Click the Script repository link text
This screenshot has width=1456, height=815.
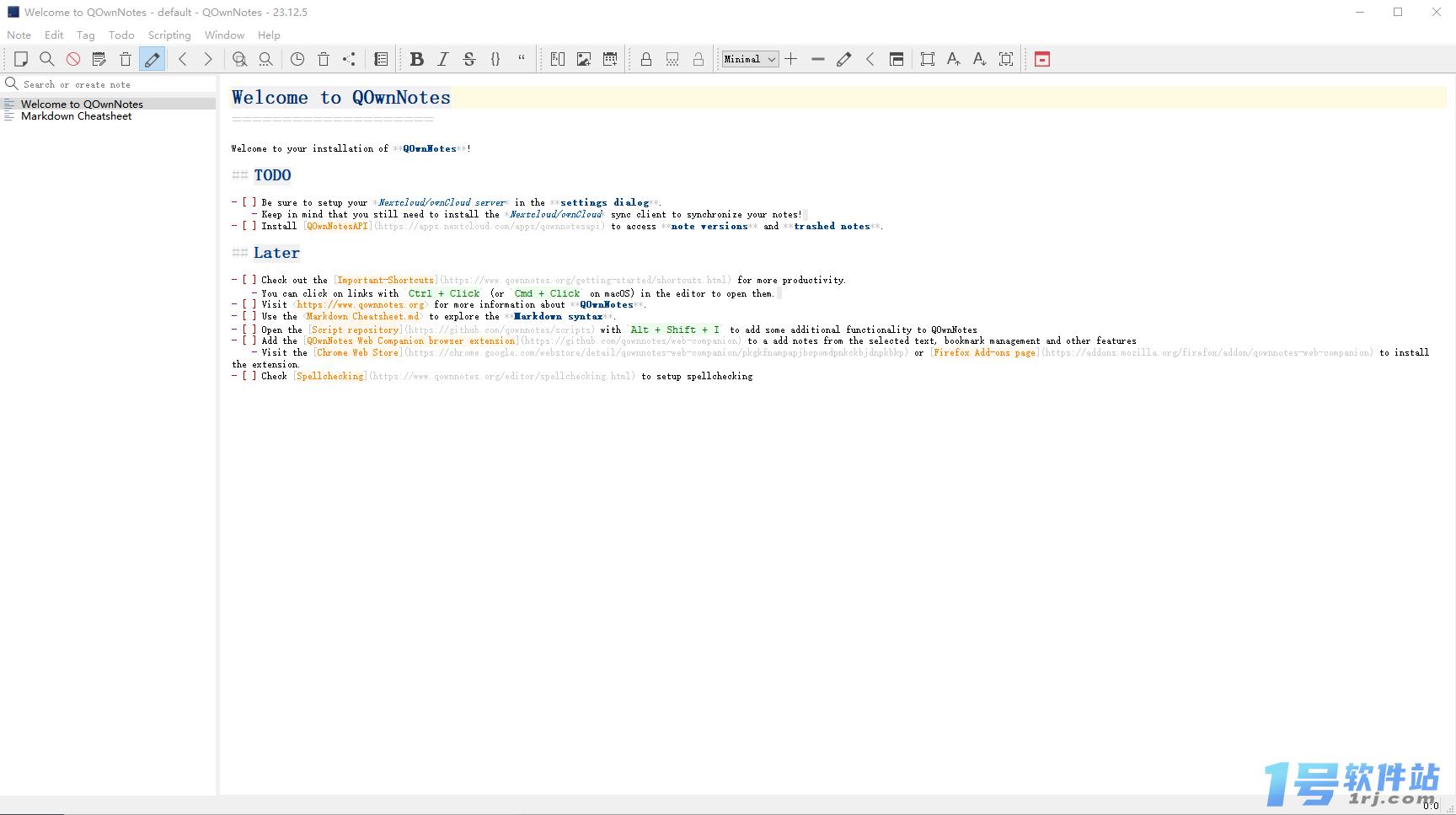pyautogui.click(x=356, y=330)
